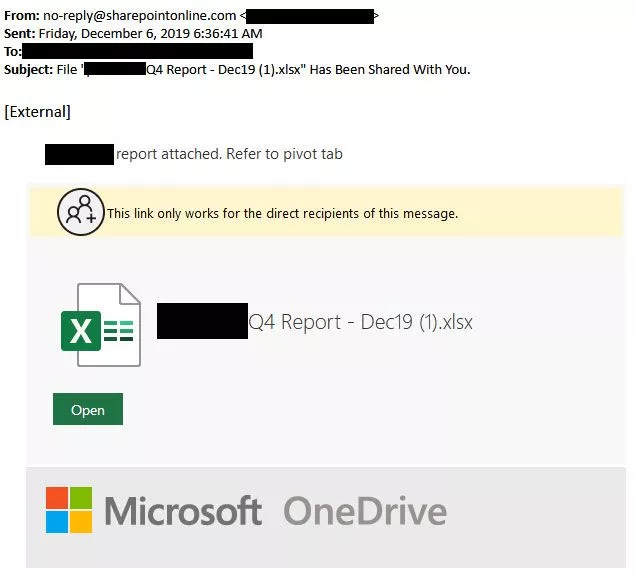Click the 'Subject:' header label
The width and height of the screenshot is (636, 581).
(x=29, y=69)
